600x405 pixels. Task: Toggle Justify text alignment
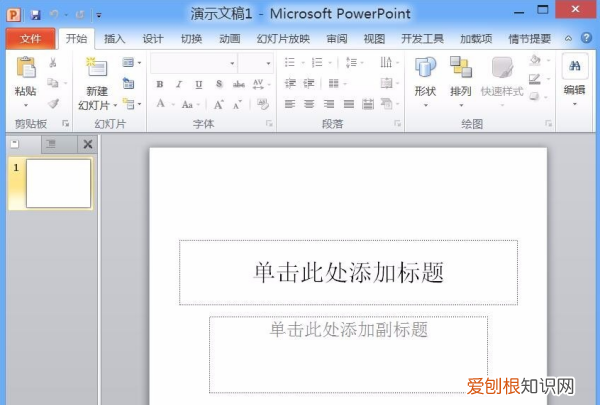click(349, 104)
